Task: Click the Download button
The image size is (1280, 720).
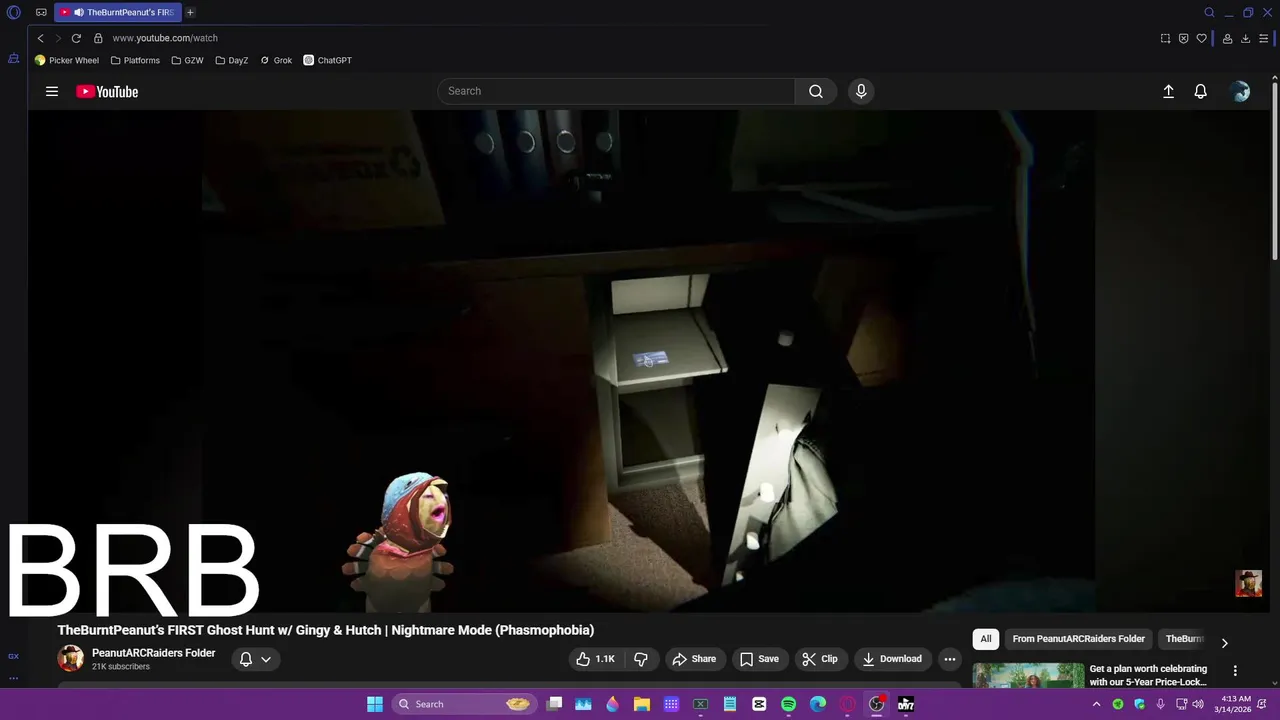Action: (x=892, y=659)
